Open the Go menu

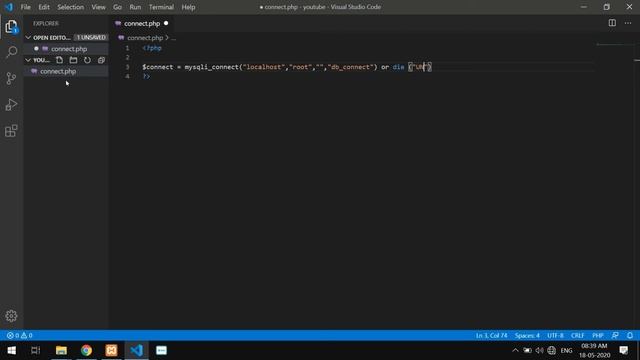117,7
